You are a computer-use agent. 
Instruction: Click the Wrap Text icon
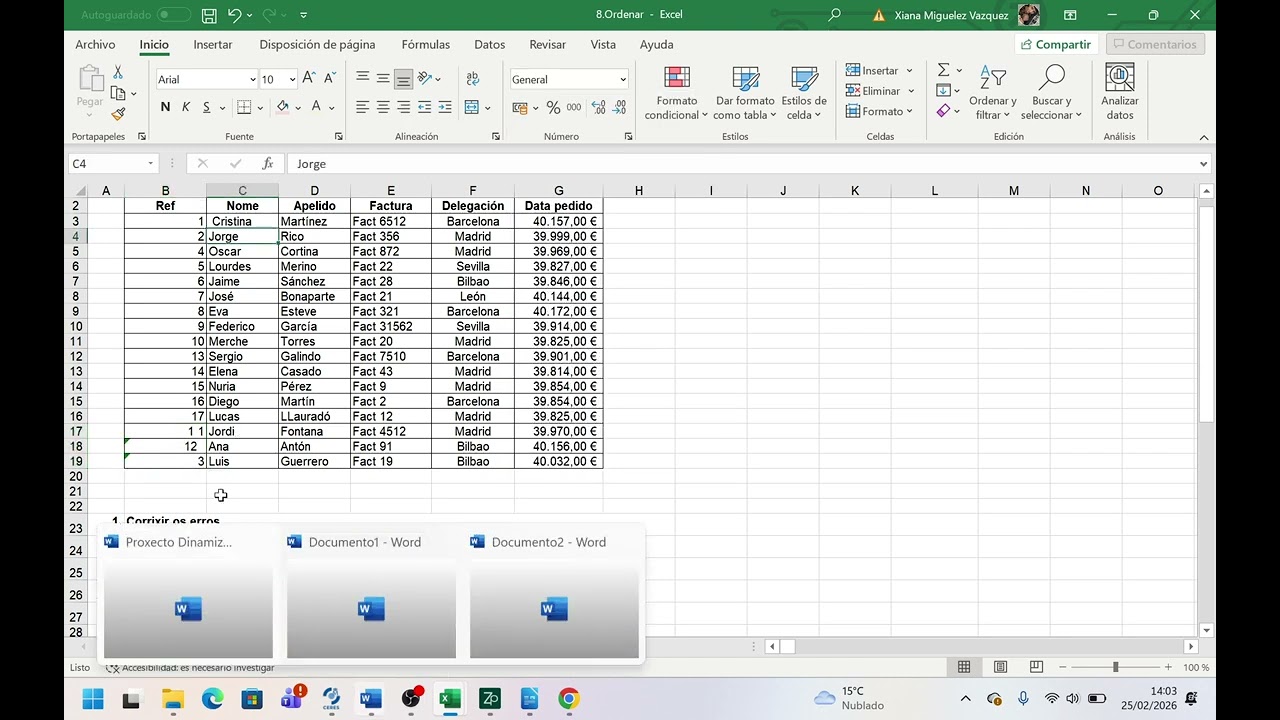473,78
